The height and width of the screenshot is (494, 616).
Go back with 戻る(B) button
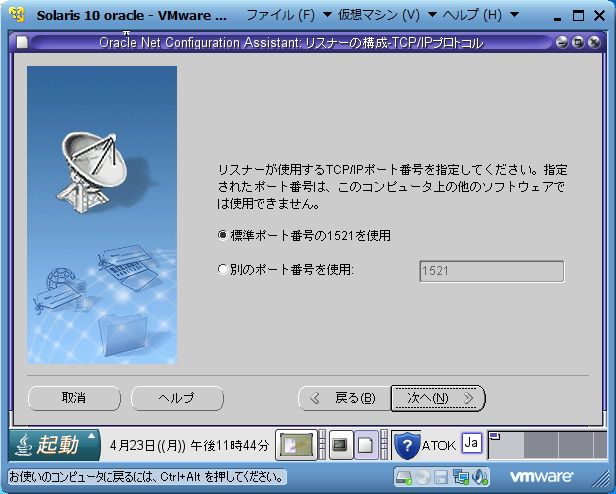click(345, 398)
